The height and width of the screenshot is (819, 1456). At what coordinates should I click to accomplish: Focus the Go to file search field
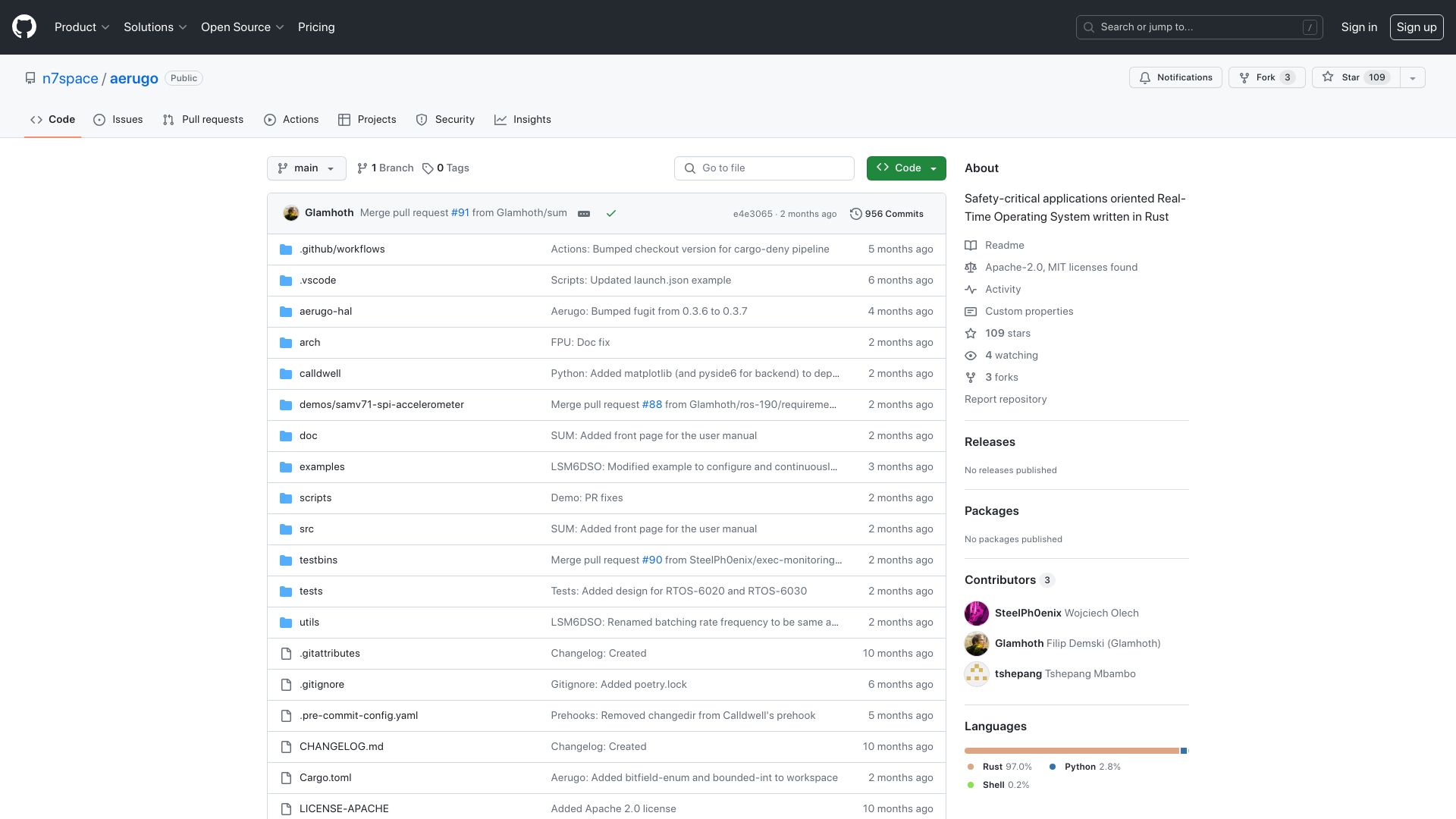(764, 168)
